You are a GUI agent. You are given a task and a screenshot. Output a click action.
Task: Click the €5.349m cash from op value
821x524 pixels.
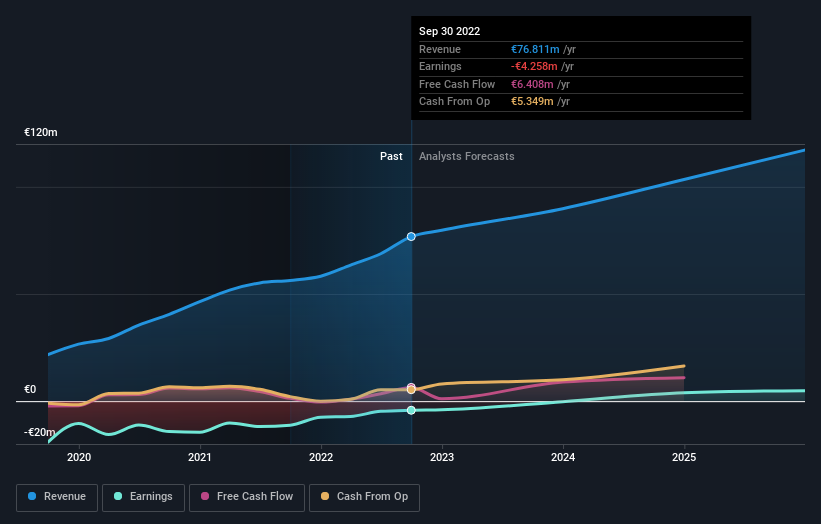532,102
